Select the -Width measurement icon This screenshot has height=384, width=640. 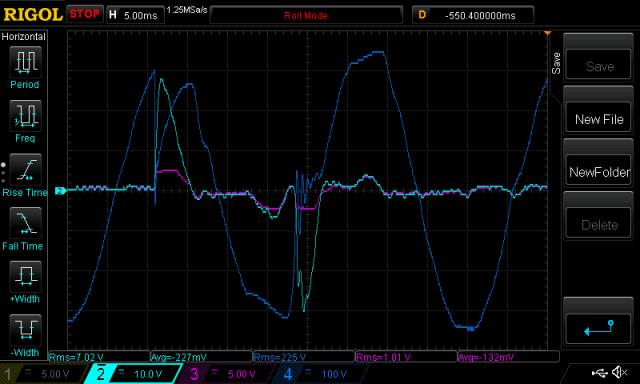(x=25, y=330)
